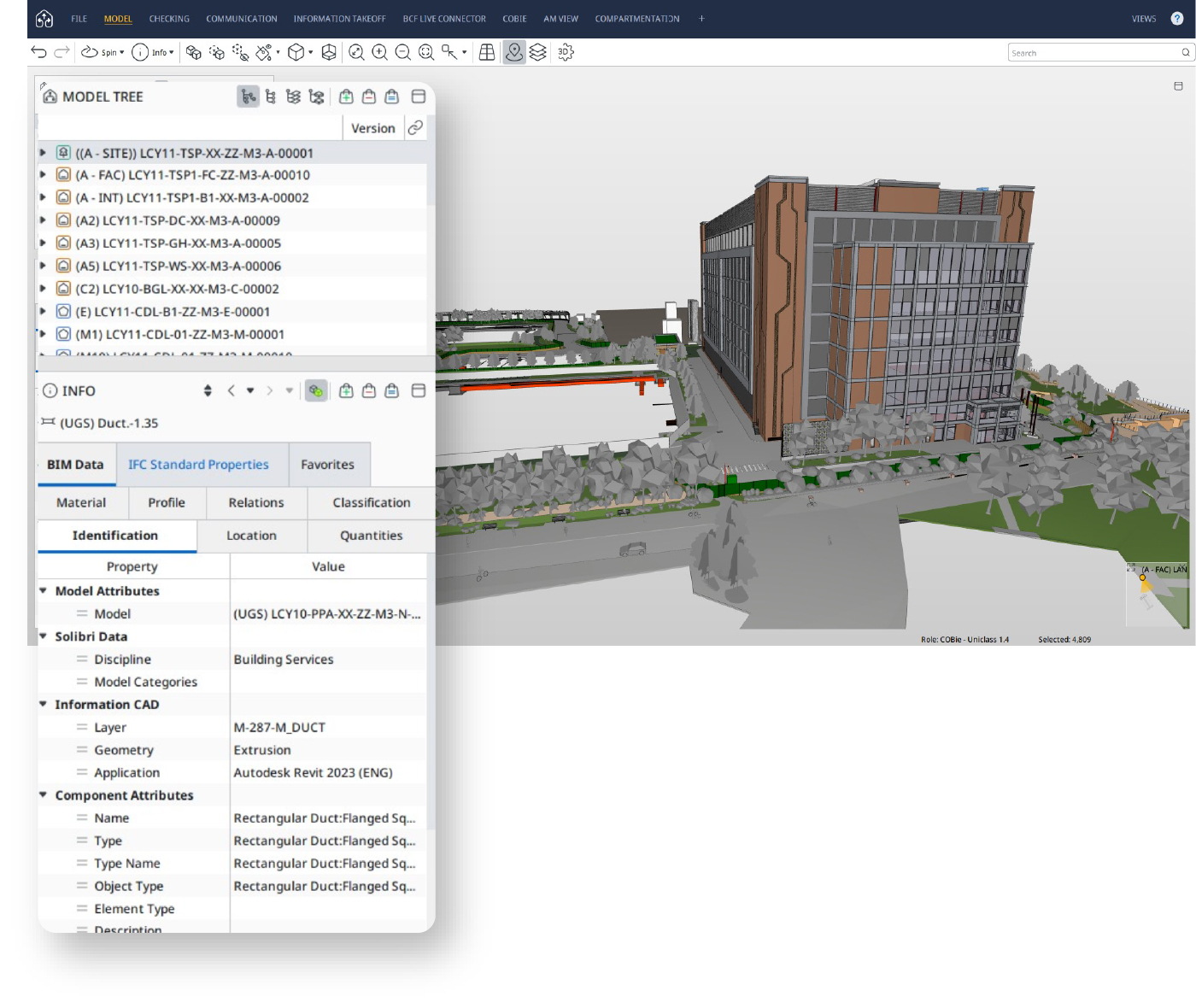
Task: Click the floor plan grid icon
Action: (487, 53)
